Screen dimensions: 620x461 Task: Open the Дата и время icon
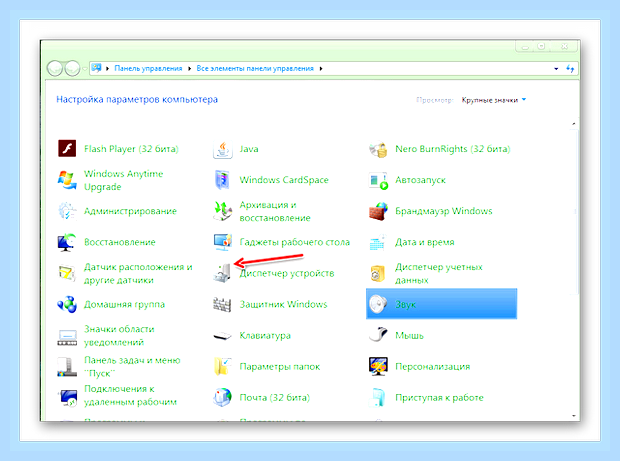coord(378,242)
